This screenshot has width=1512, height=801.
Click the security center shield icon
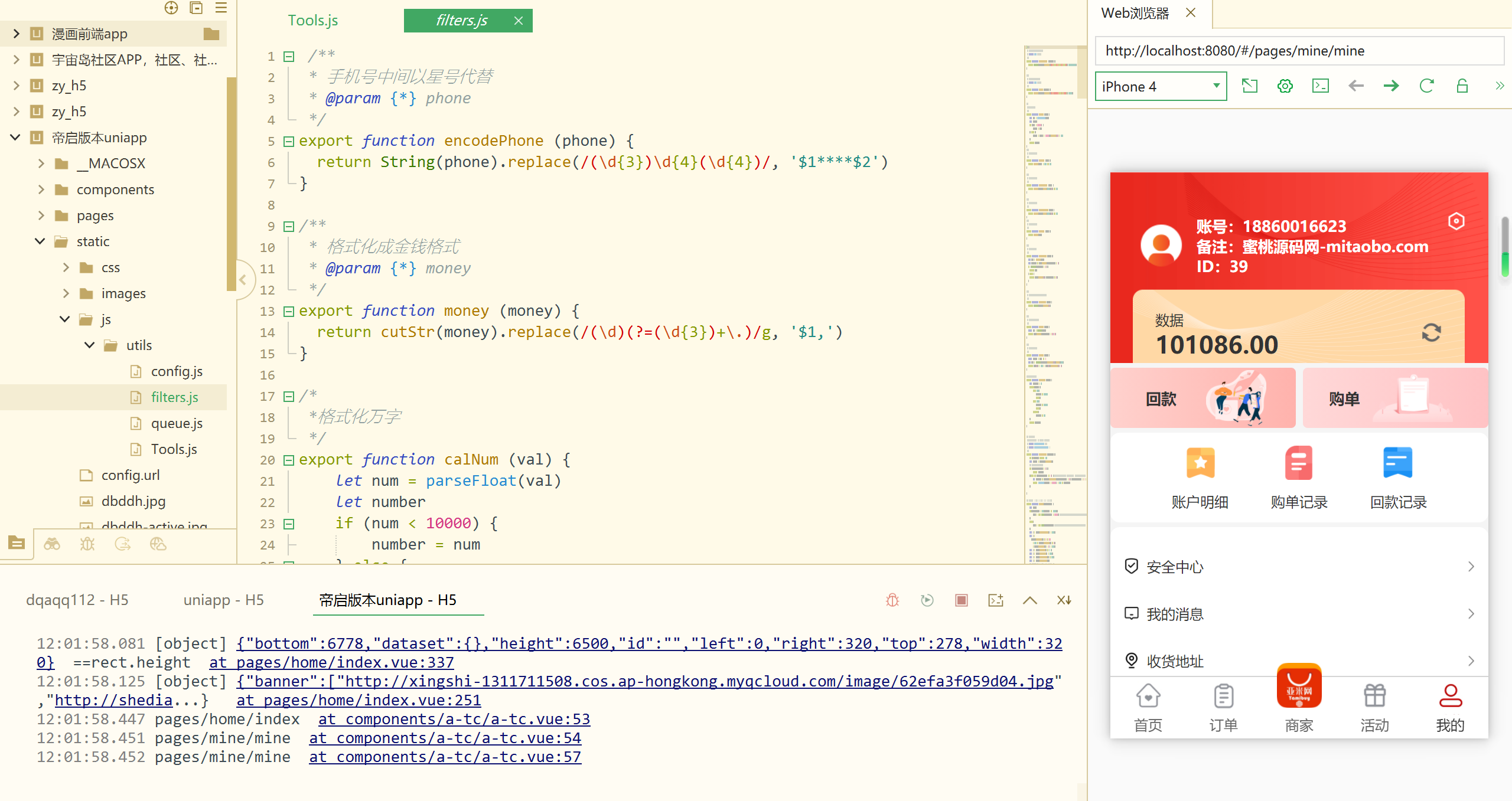(1132, 566)
